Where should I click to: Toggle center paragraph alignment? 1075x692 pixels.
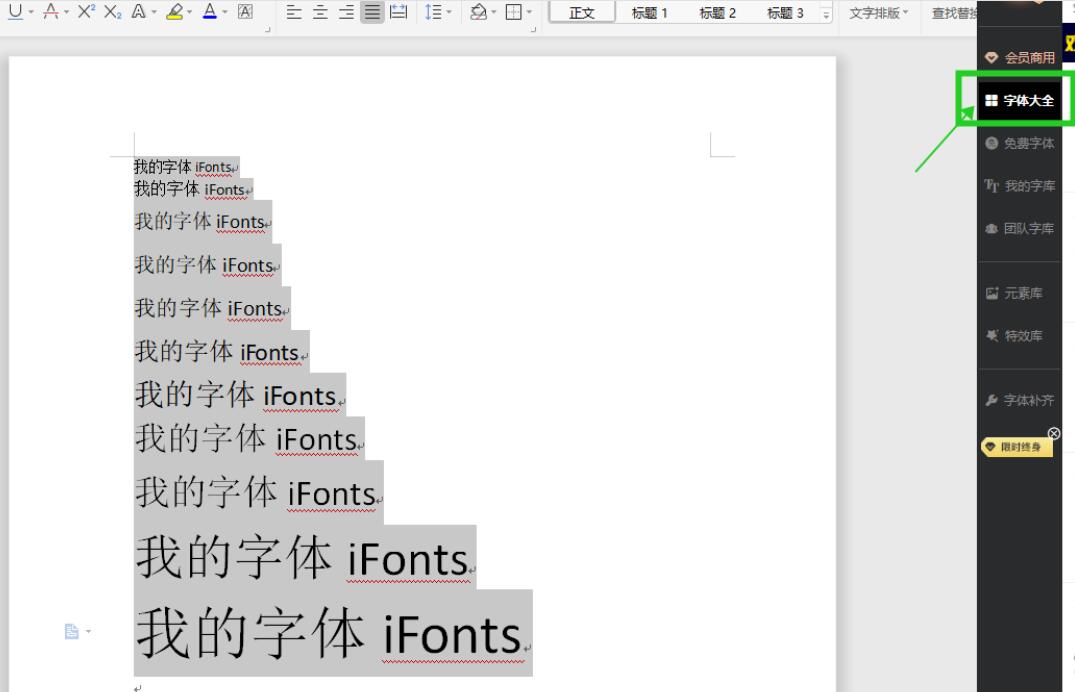(320, 13)
